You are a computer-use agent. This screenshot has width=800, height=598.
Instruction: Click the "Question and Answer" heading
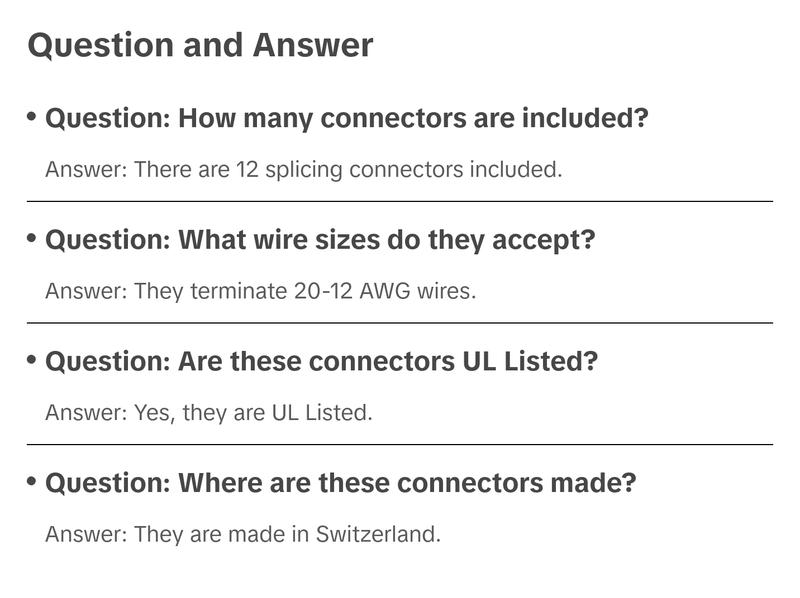tap(200, 45)
